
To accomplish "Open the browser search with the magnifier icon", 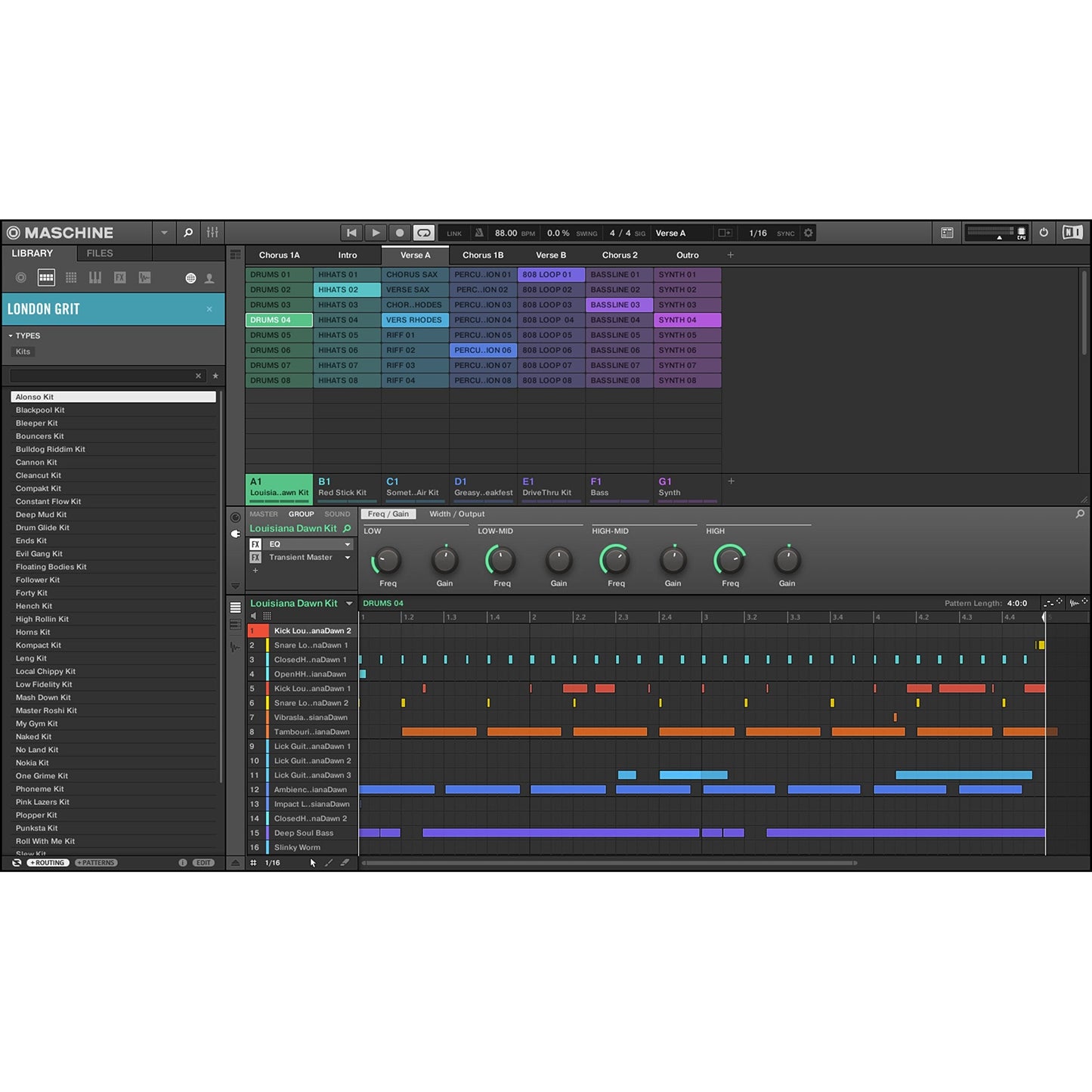I will (x=187, y=233).
